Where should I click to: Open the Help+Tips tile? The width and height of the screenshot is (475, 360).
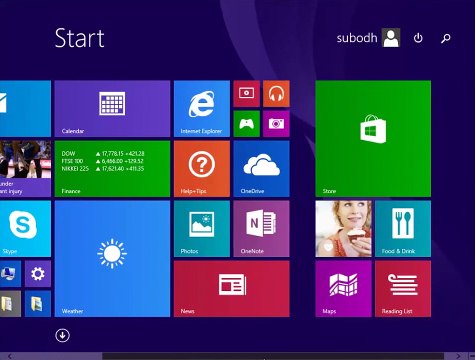pos(202,169)
